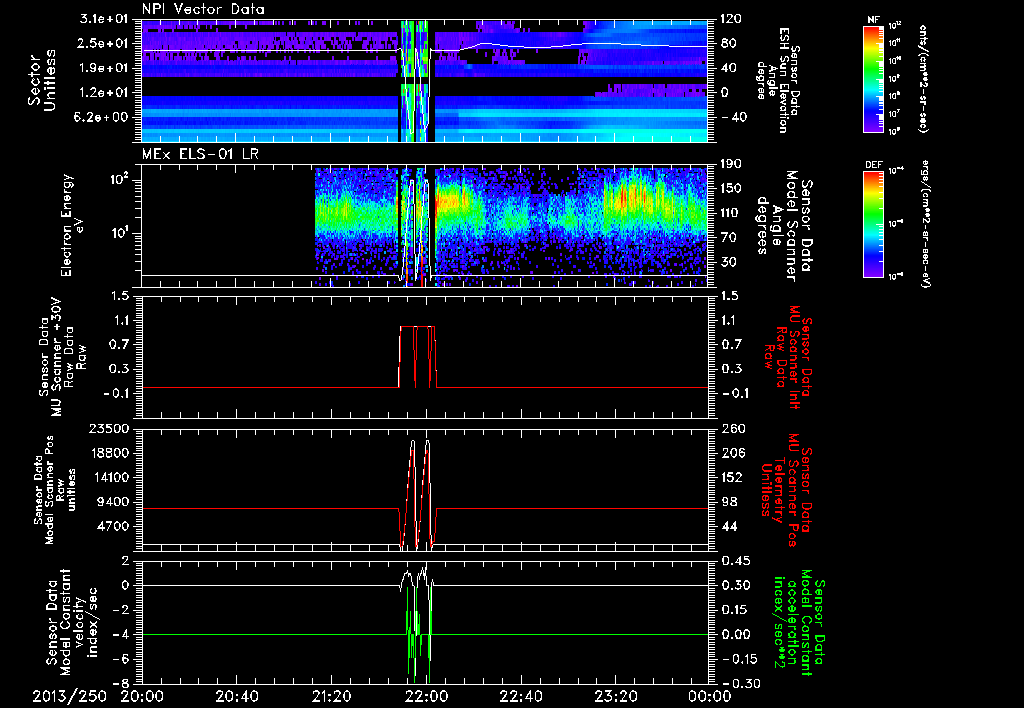Screen dimensions: 1024x708
Task: Click the 120 sun elevation tick value
Action: [730, 19]
